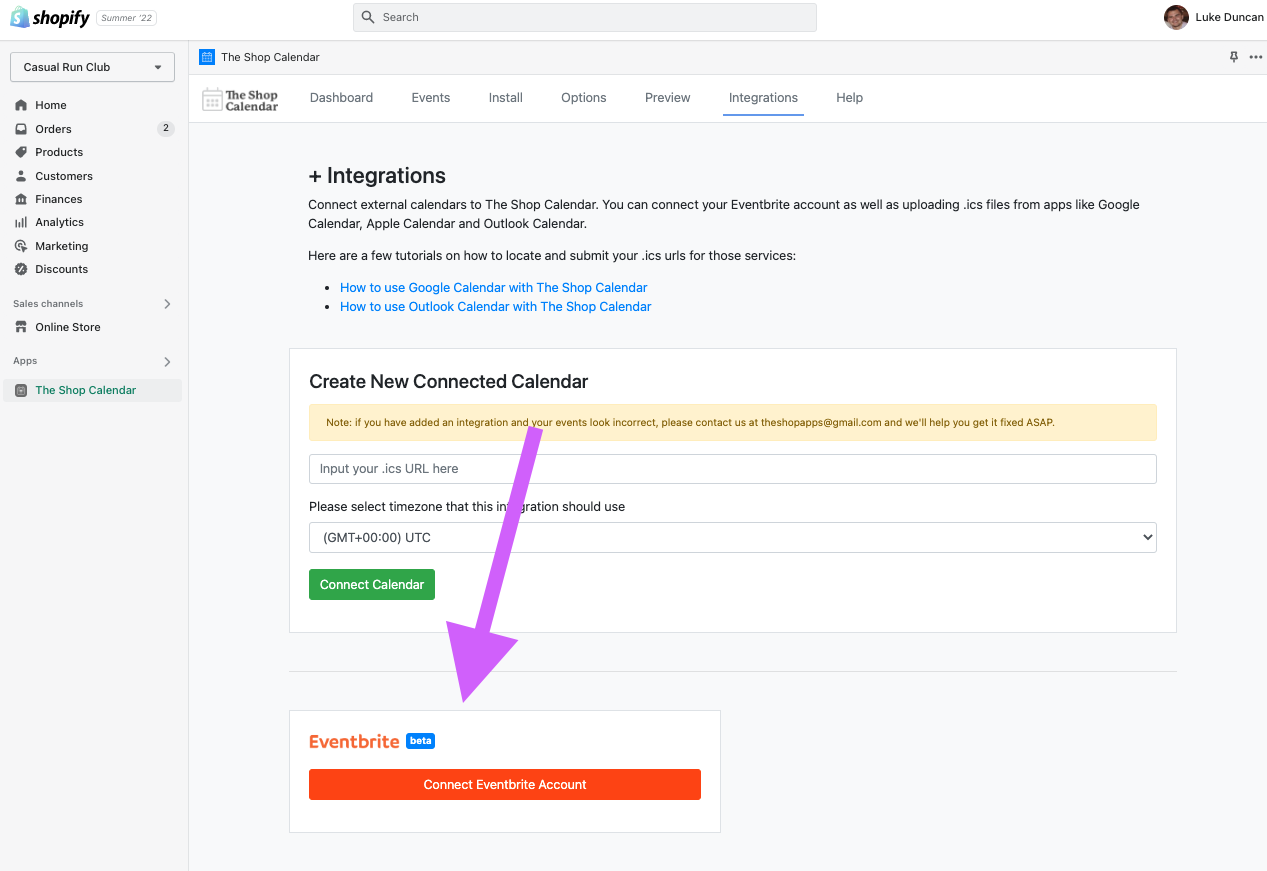Click the search magnifier icon

click(368, 17)
